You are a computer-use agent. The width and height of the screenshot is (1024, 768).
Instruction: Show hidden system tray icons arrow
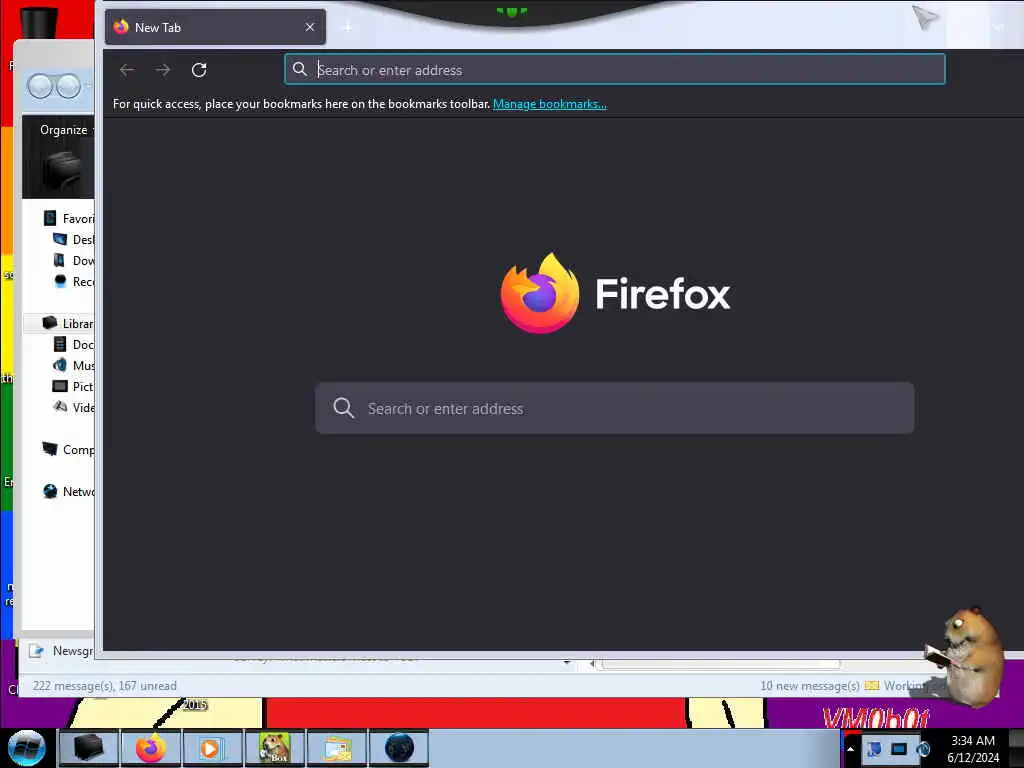[850, 749]
